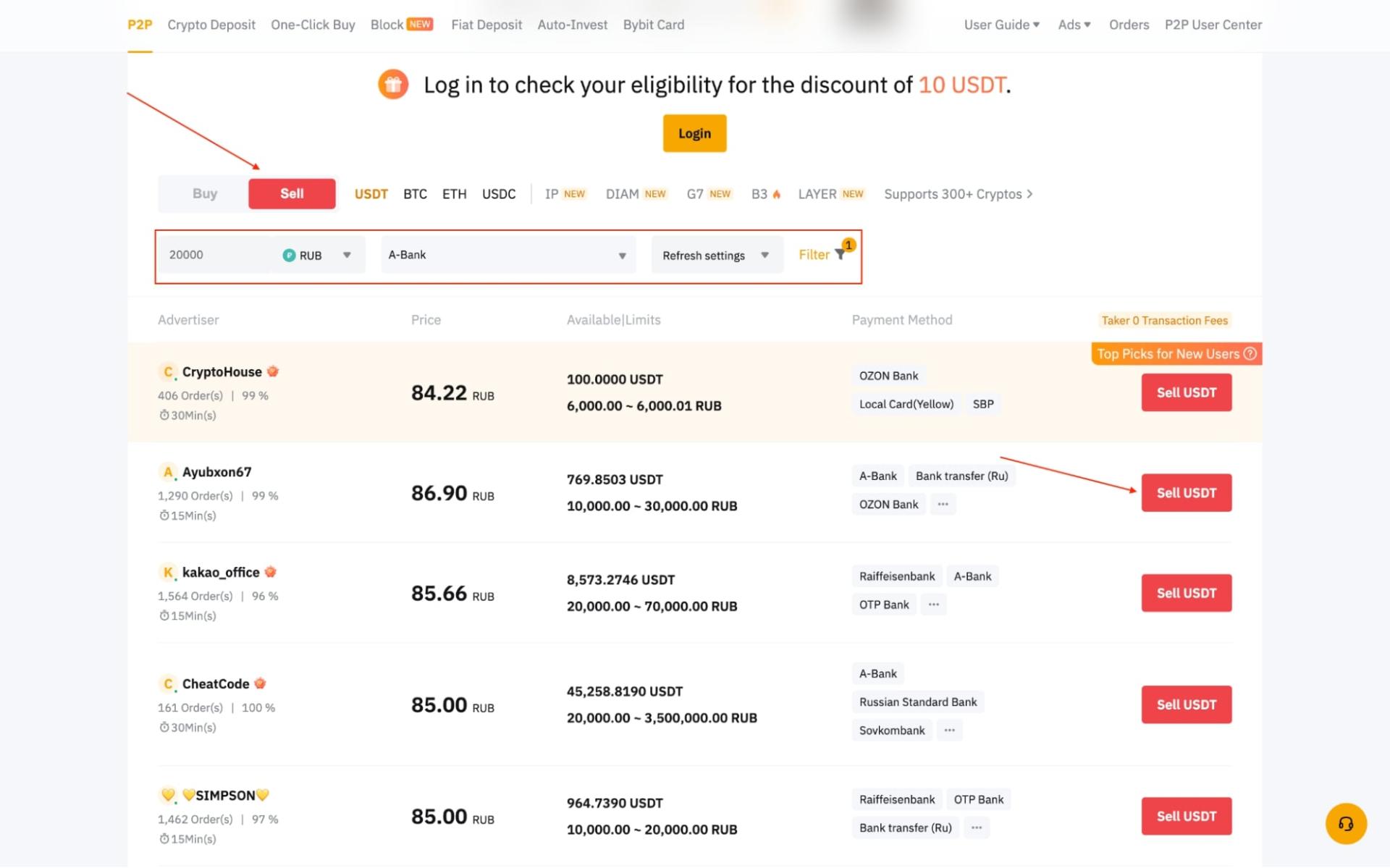Click the headset support chat icon
This screenshot has height=868, width=1390.
tap(1345, 823)
